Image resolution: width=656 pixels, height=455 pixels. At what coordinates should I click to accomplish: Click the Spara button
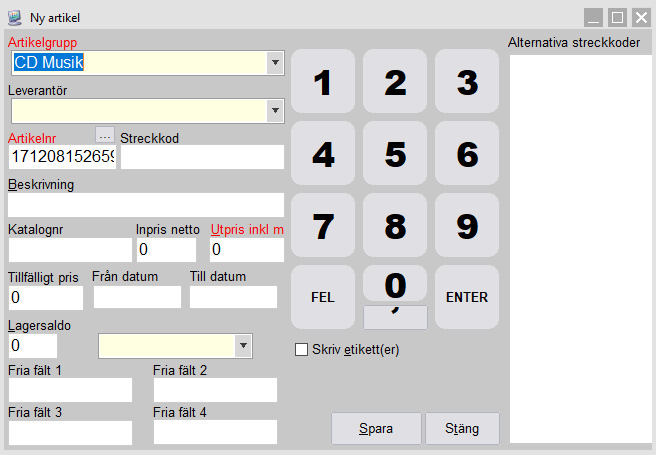point(376,429)
